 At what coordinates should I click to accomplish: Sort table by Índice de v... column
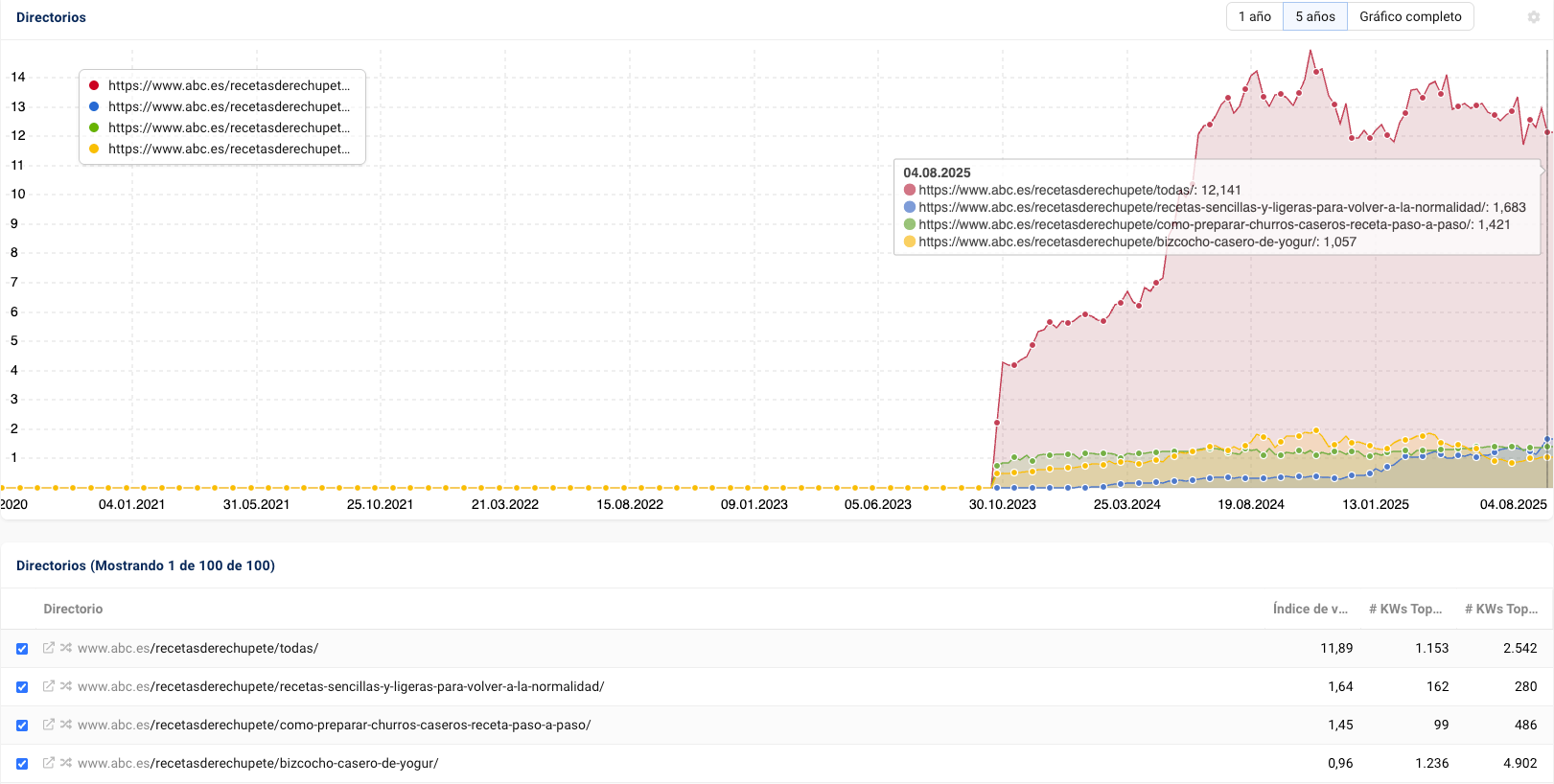pyautogui.click(x=1310, y=609)
